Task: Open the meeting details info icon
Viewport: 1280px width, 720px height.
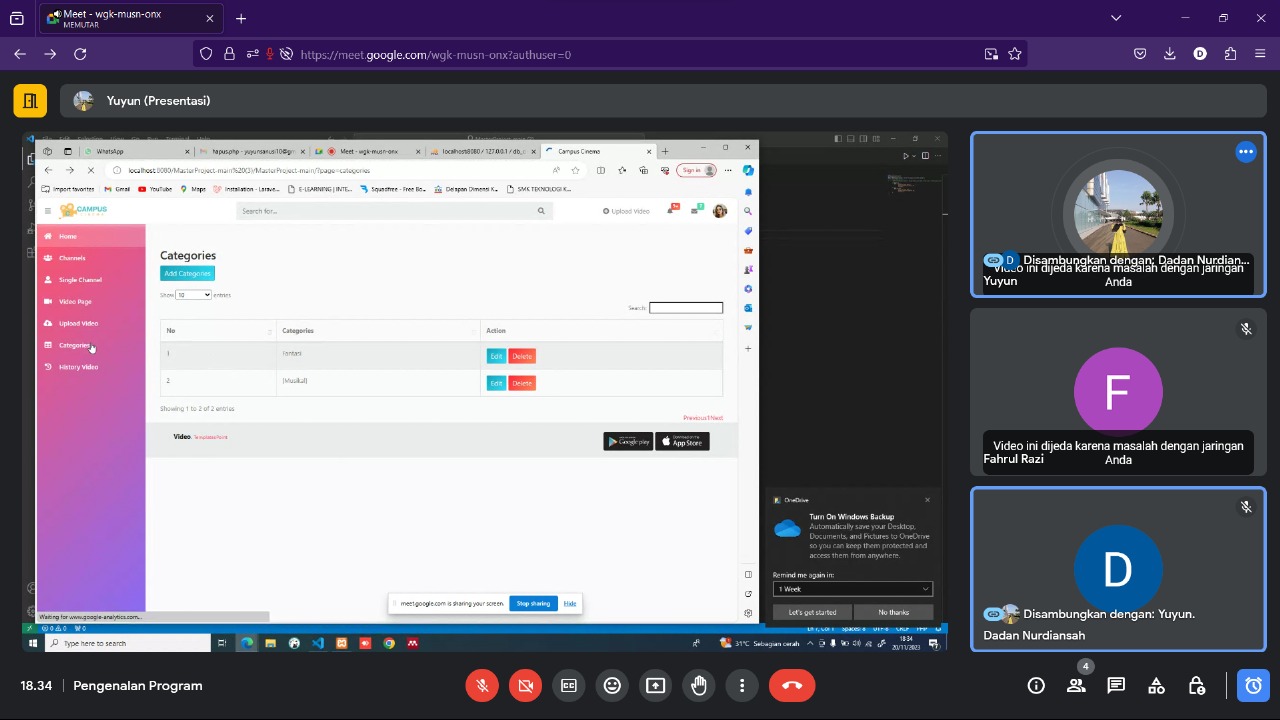Action: [x=1036, y=686]
